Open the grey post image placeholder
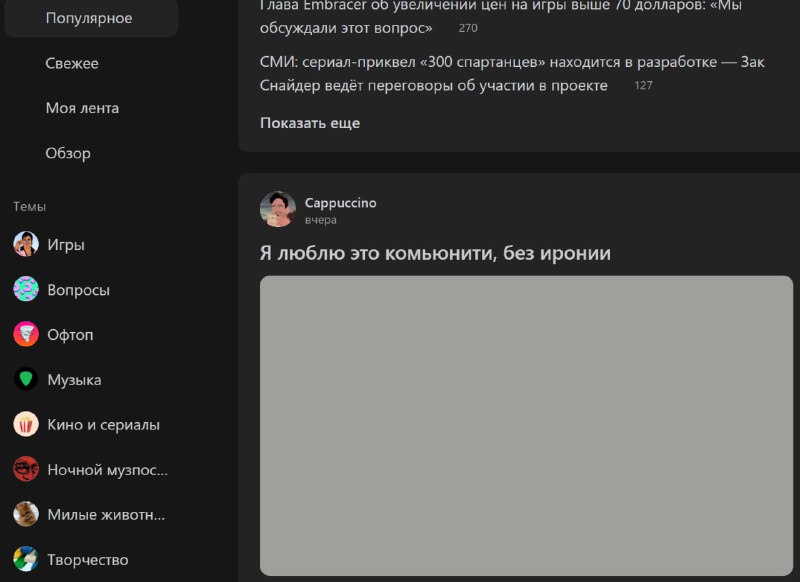Image resolution: width=800 pixels, height=582 pixels. [x=526, y=425]
